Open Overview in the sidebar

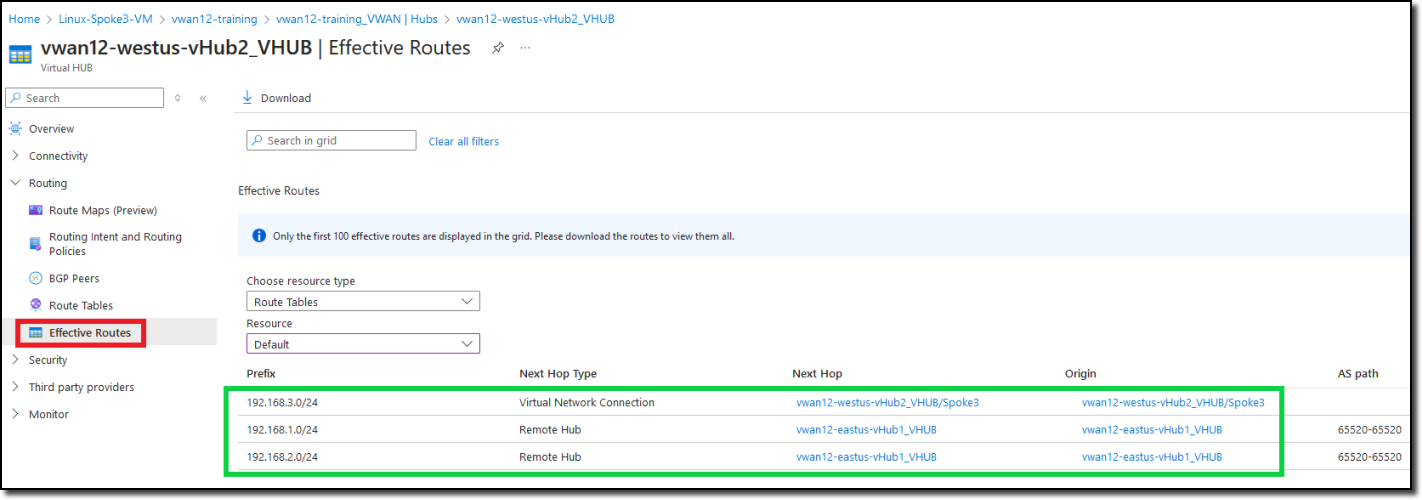(51, 129)
